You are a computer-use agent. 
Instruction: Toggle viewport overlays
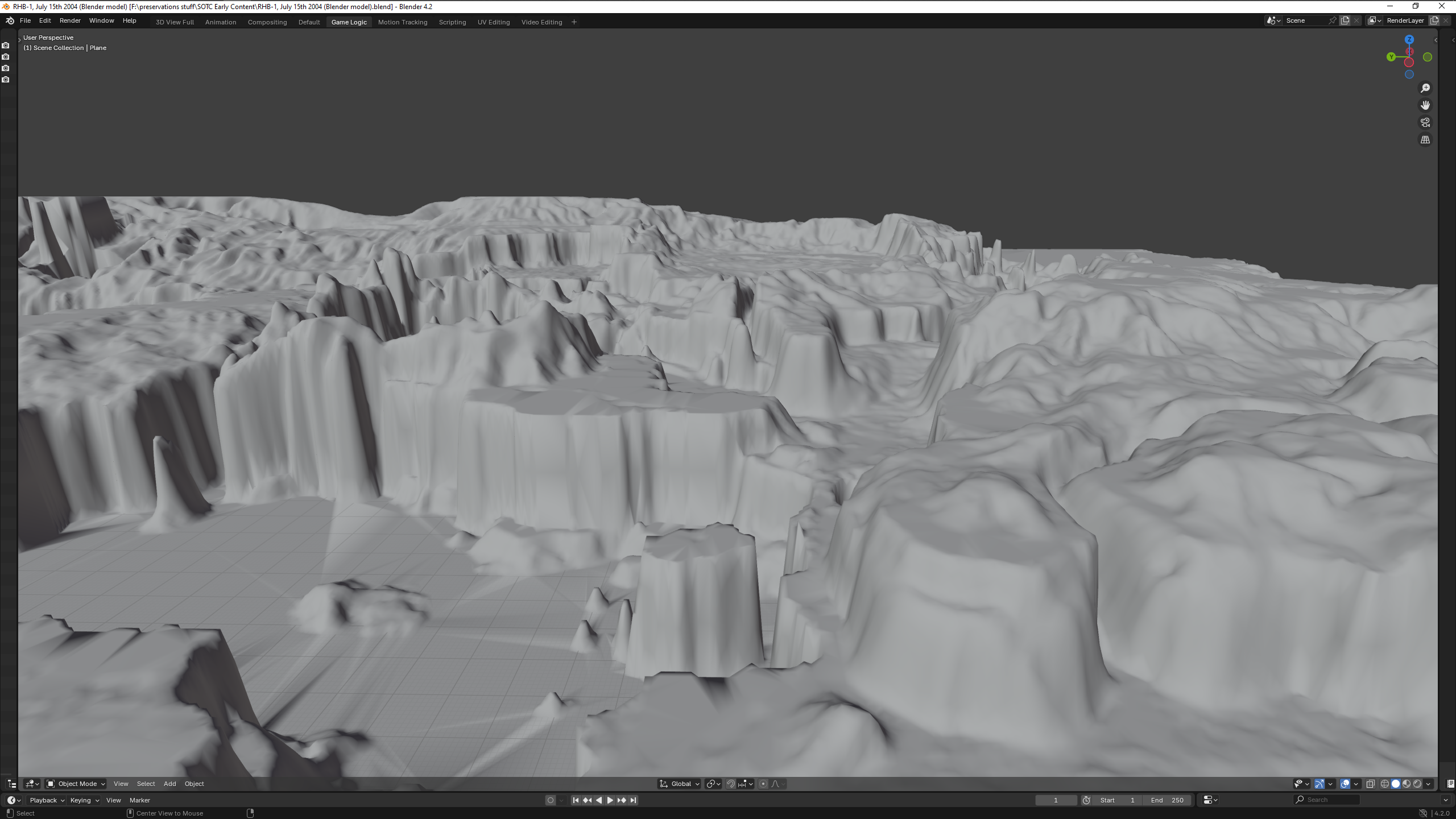point(1345,784)
